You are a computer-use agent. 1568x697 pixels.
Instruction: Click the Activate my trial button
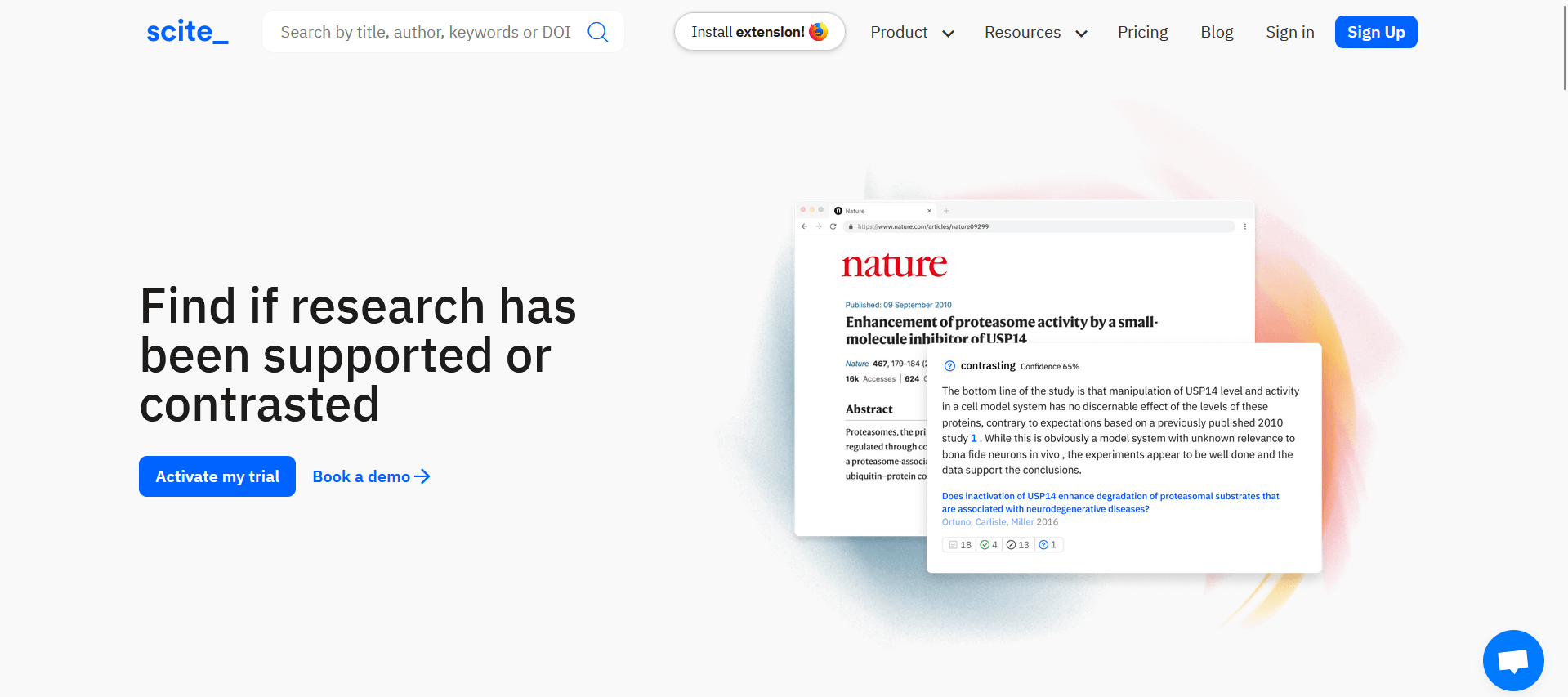pyautogui.click(x=217, y=476)
